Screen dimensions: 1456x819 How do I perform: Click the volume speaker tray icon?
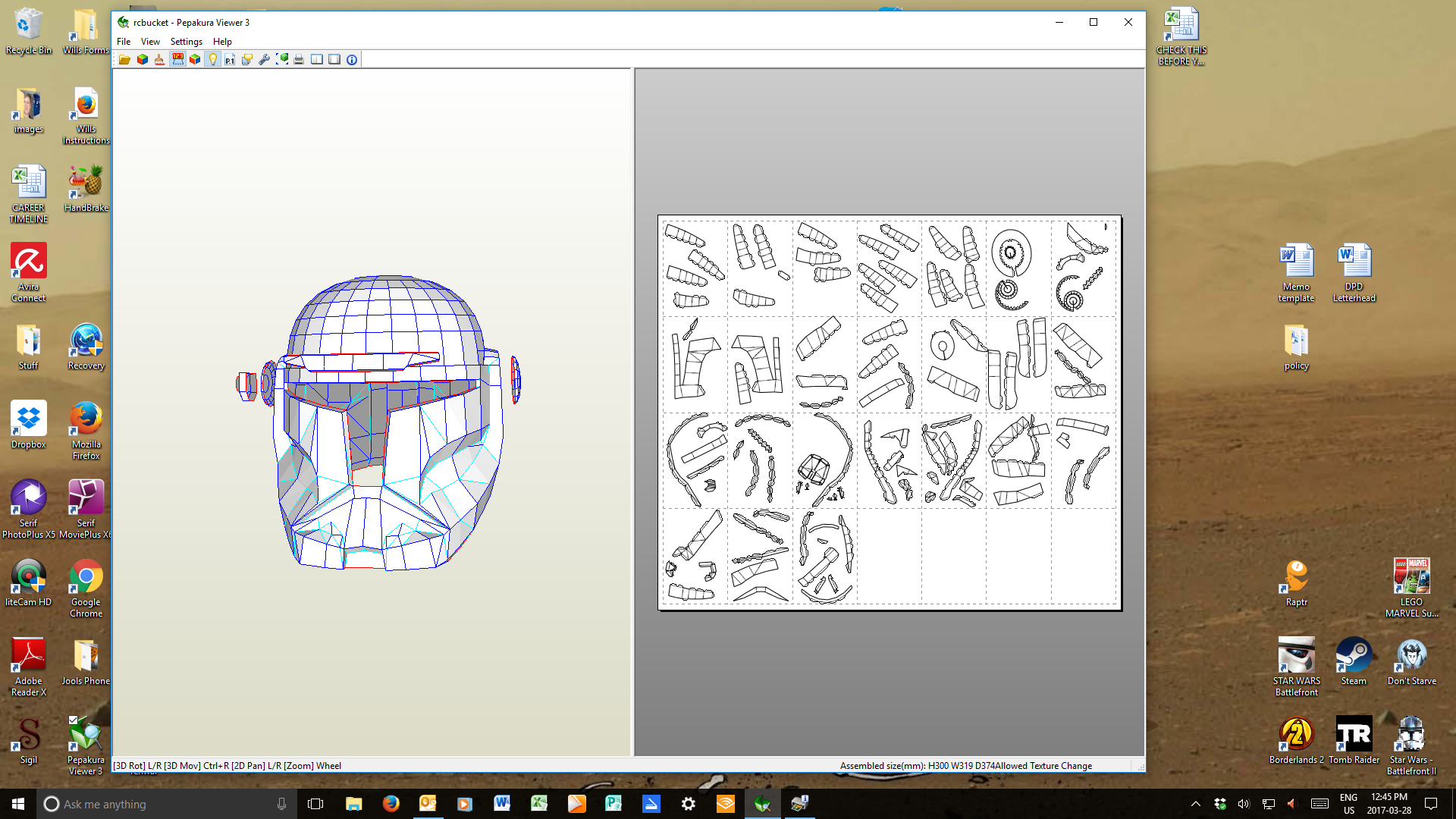tap(1244, 804)
